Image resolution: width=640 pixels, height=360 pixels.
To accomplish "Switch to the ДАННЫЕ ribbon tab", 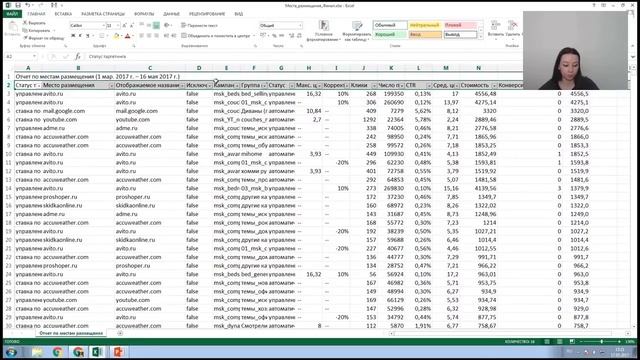I will pos(171,14).
